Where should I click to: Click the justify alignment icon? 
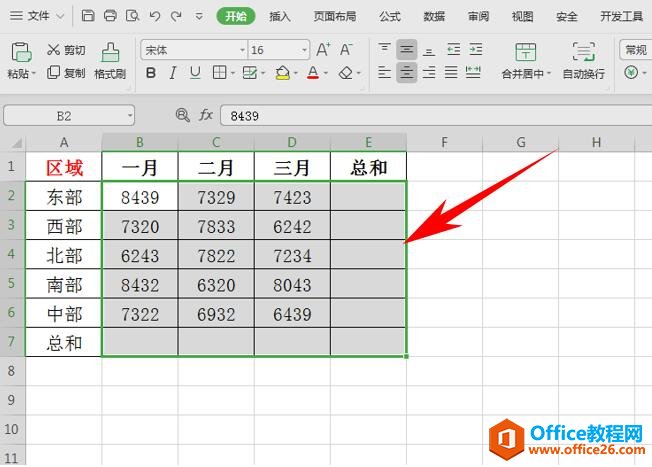click(x=451, y=73)
